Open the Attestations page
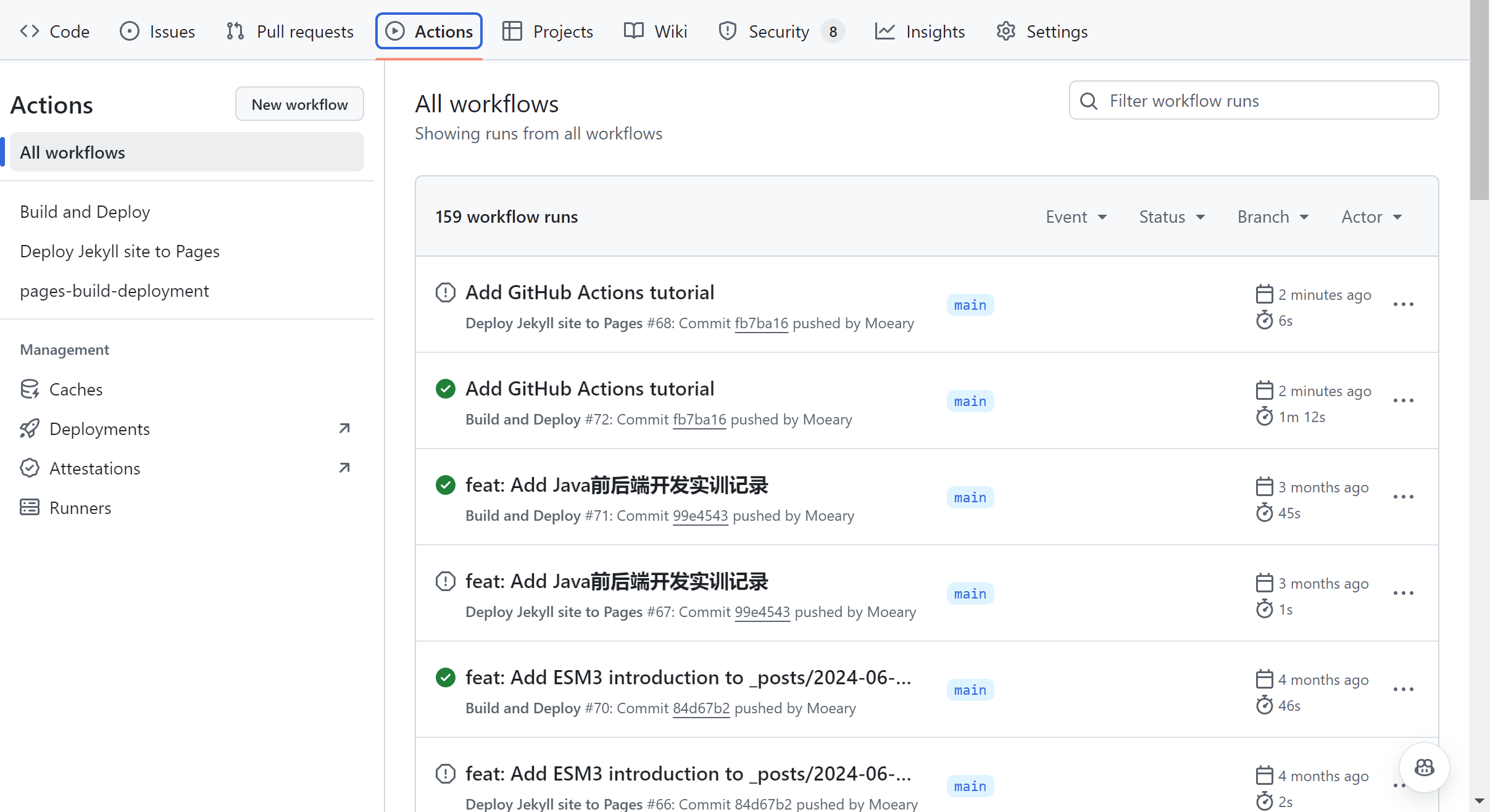Viewport: 1490px width, 812px height. tap(94, 468)
